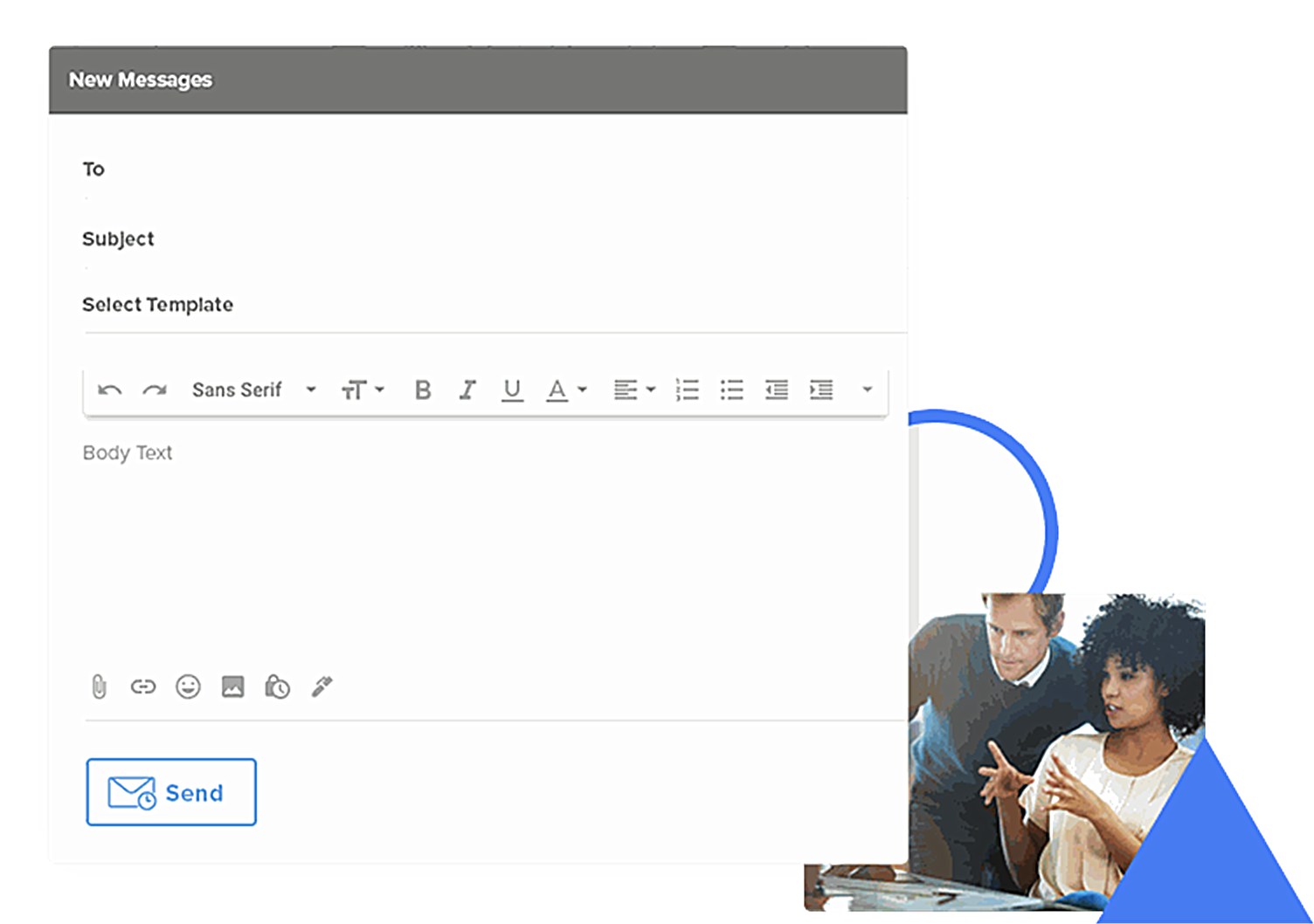The image size is (1314, 924).
Task: Insert a link using chain icon
Action: click(143, 687)
